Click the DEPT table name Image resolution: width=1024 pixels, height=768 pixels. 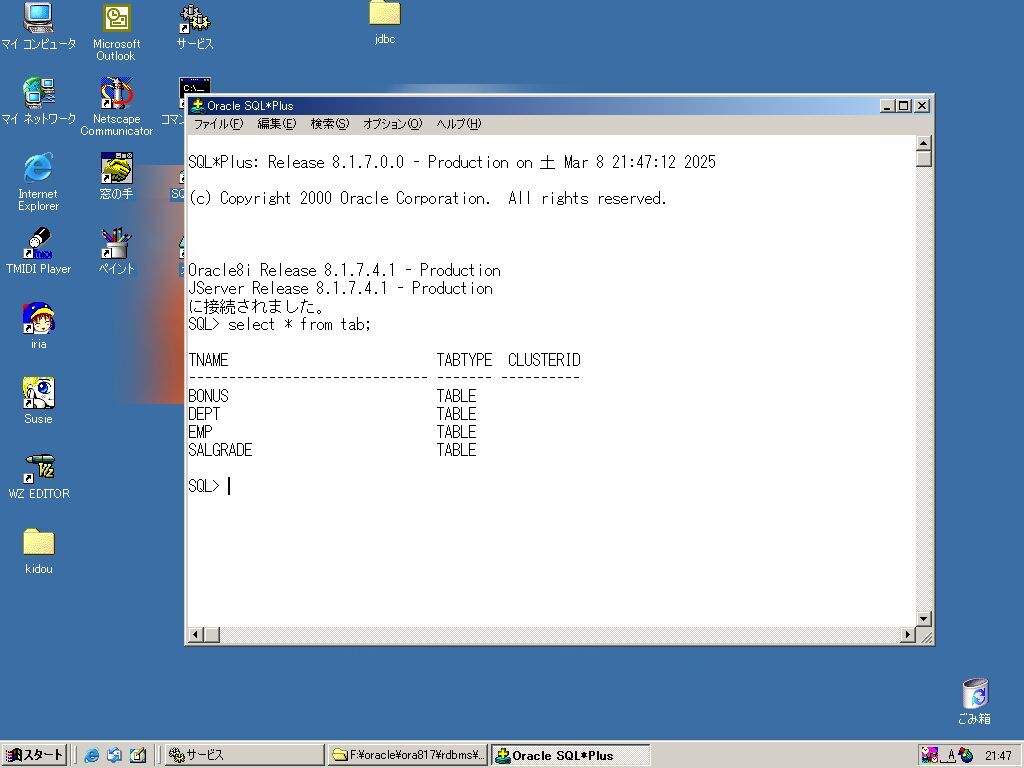[204, 414]
